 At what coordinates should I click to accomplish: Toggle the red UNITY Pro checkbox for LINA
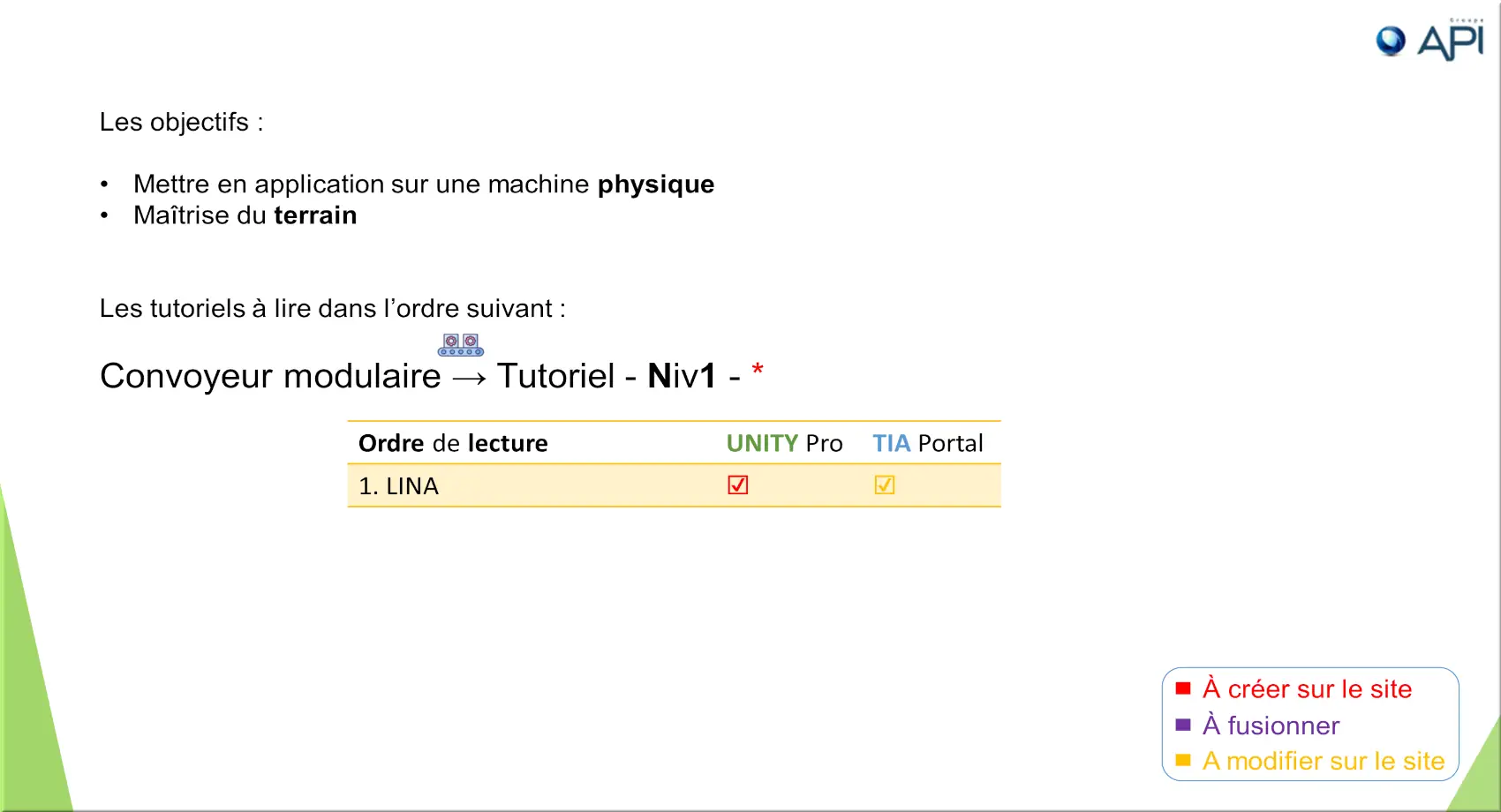point(738,485)
